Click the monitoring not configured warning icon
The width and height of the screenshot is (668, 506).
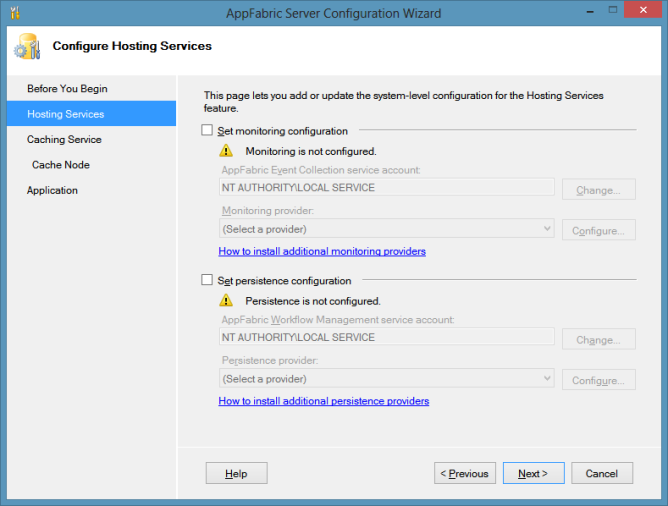tap(227, 151)
